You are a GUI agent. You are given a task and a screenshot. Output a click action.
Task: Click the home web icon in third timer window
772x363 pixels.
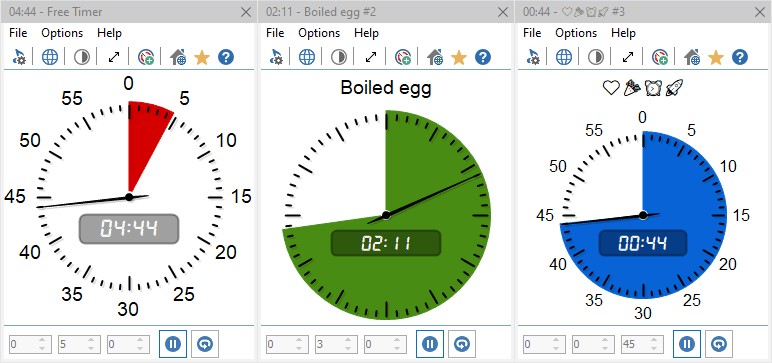pos(692,57)
